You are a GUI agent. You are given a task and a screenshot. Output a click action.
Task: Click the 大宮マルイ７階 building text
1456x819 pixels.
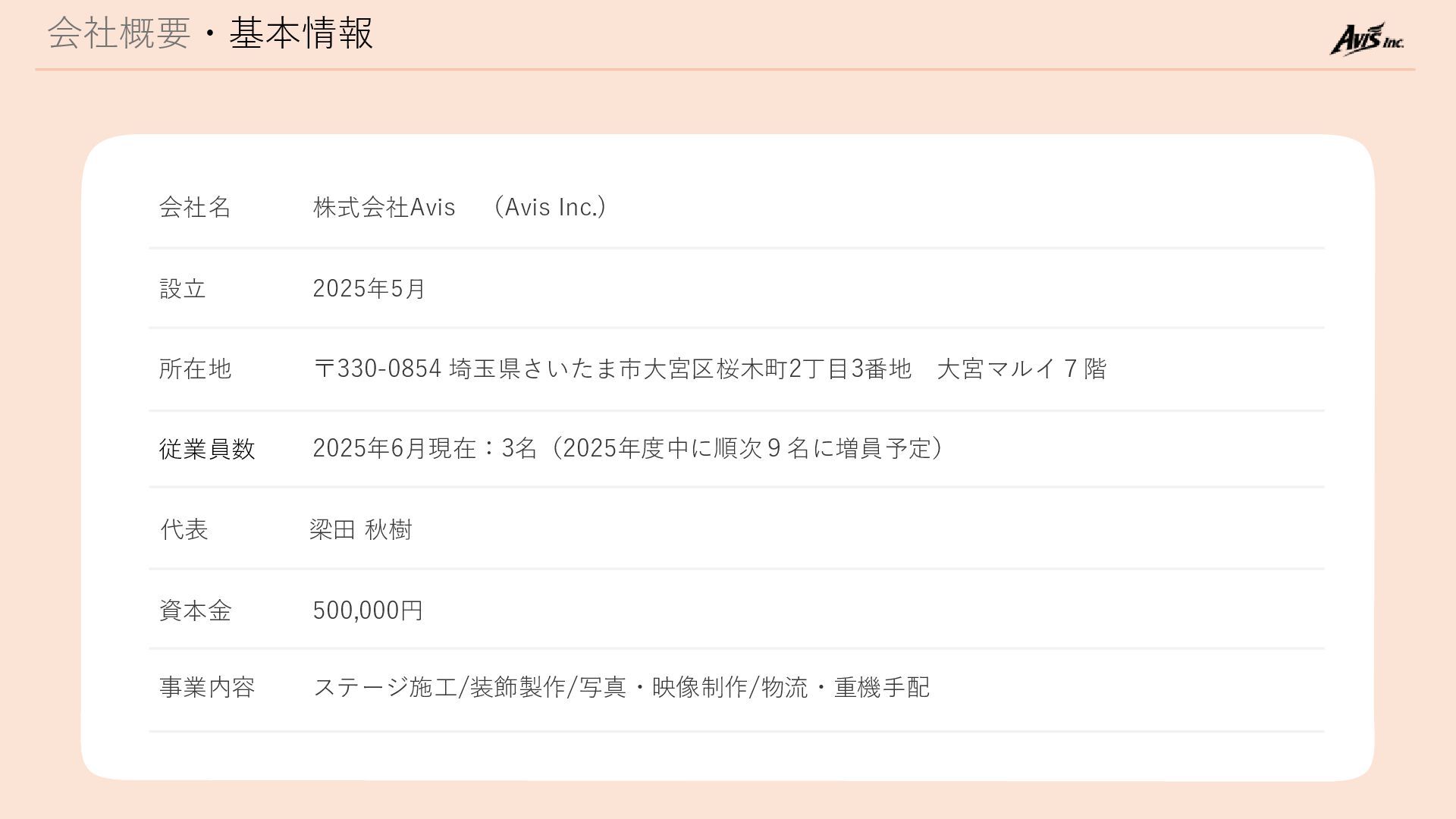click(1021, 369)
